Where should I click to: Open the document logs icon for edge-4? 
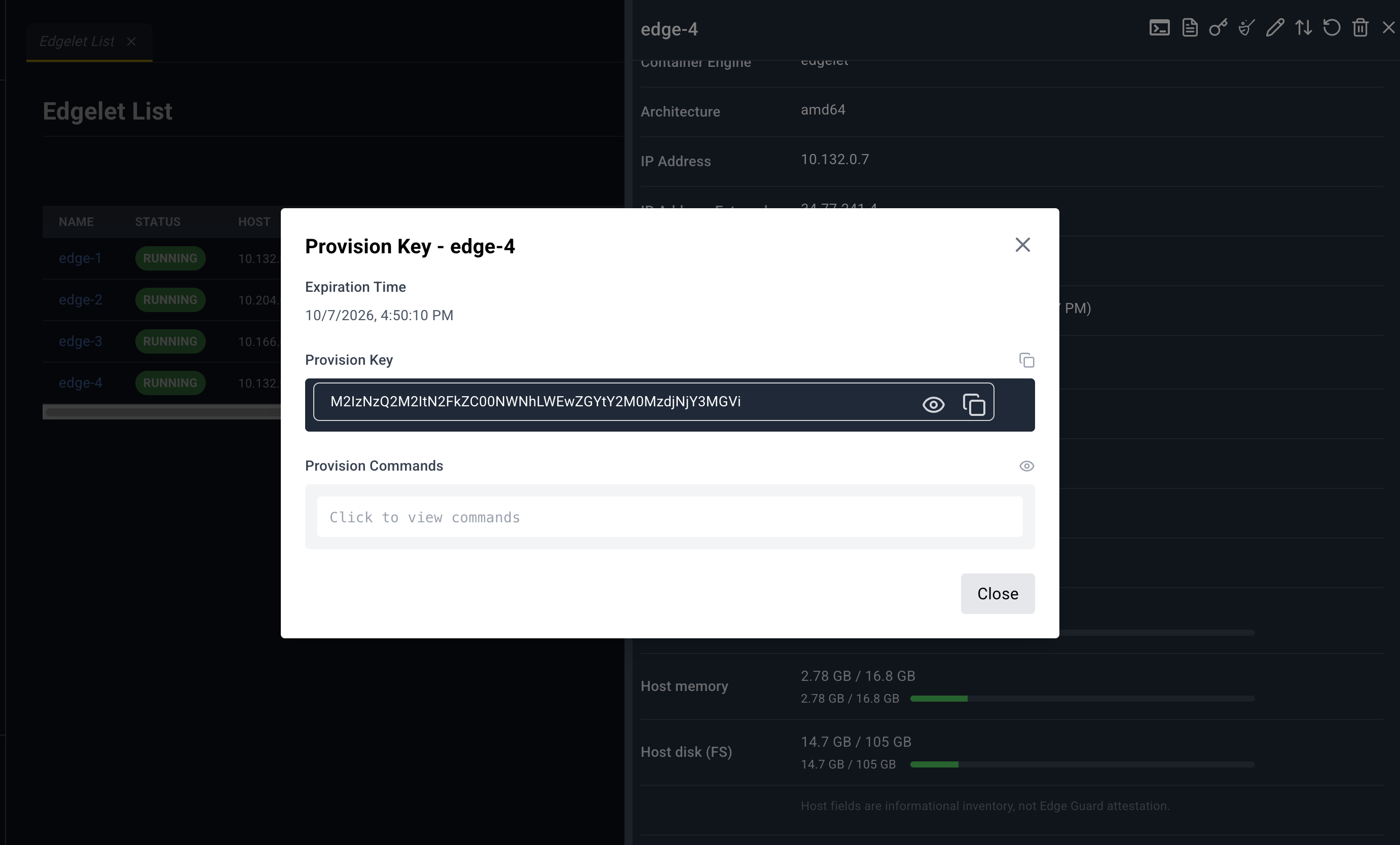click(1190, 28)
